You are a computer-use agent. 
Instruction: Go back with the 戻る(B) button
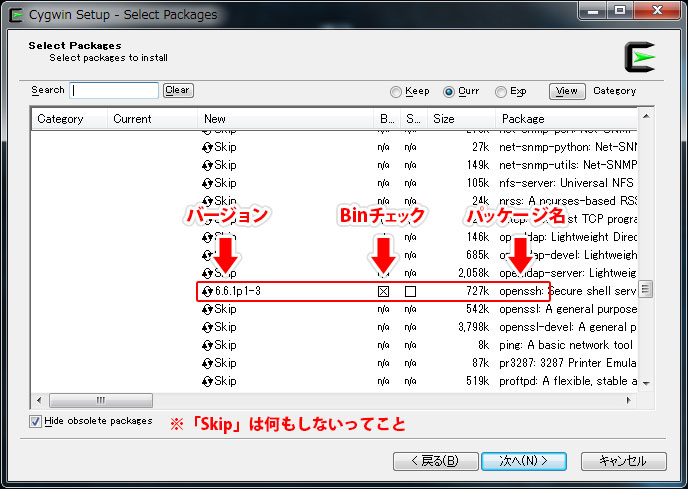pos(435,461)
